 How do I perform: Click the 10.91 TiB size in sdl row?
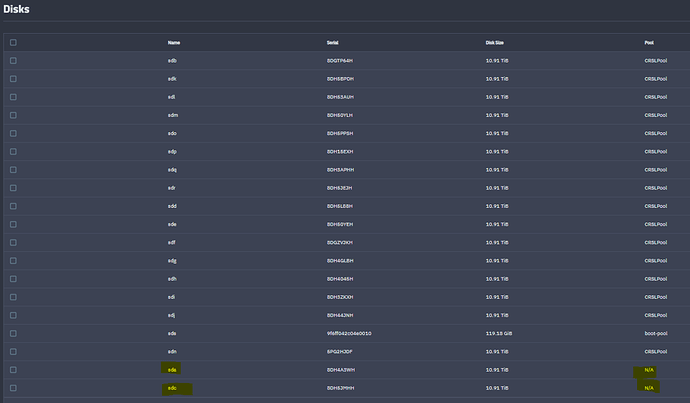click(497, 97)
